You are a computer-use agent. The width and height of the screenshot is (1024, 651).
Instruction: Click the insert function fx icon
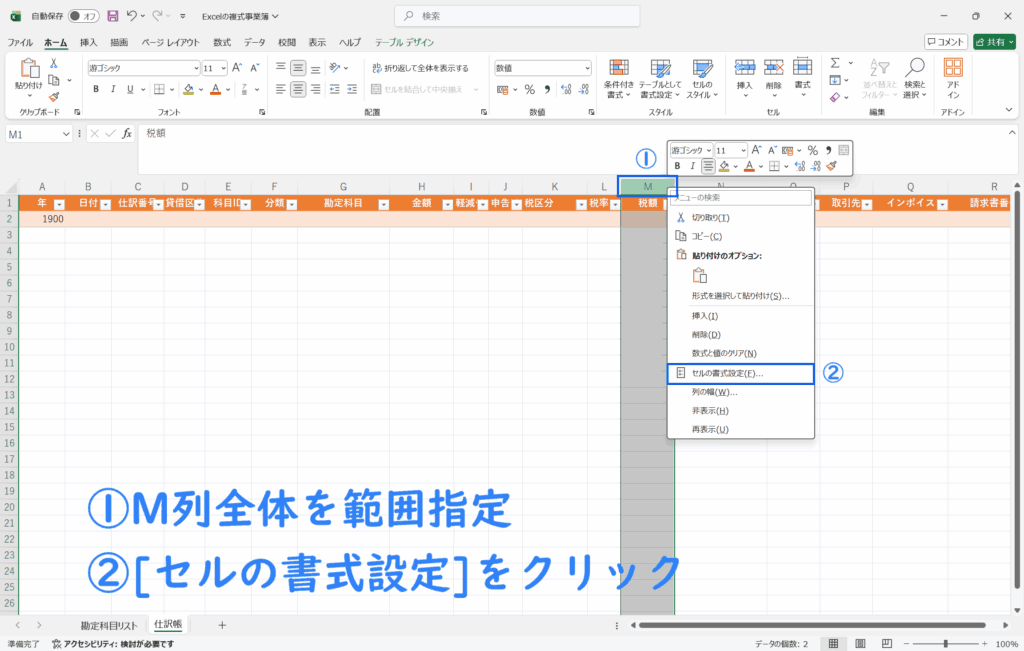point(127,133)
